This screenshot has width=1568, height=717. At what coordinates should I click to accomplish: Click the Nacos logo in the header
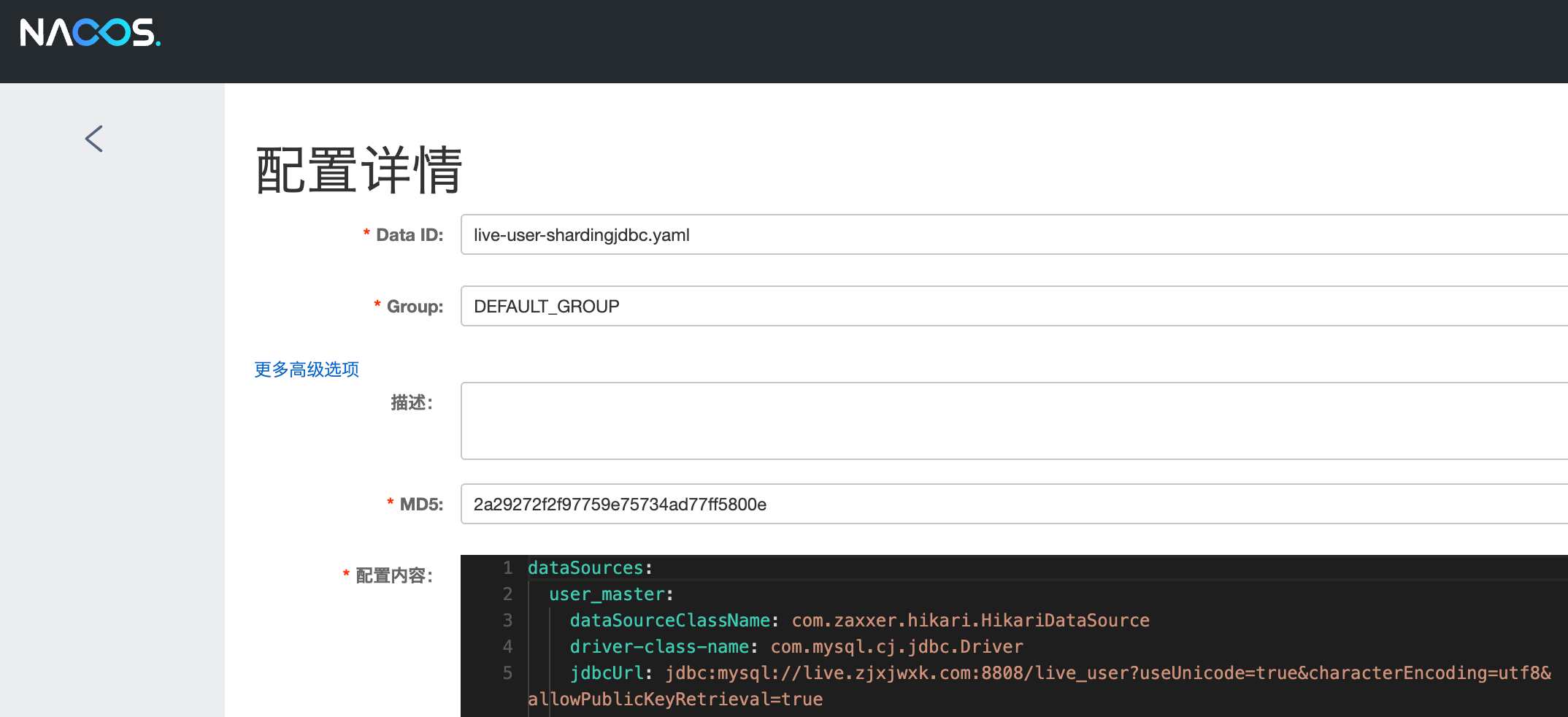(x=91, y=33)
